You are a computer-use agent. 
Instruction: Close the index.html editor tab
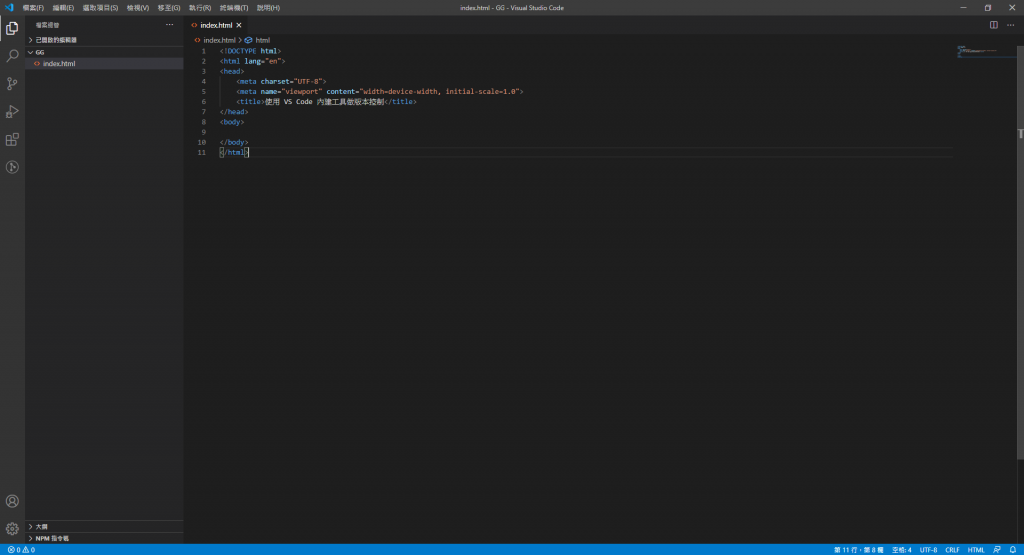pyautogui.click(x=239, y=25)
